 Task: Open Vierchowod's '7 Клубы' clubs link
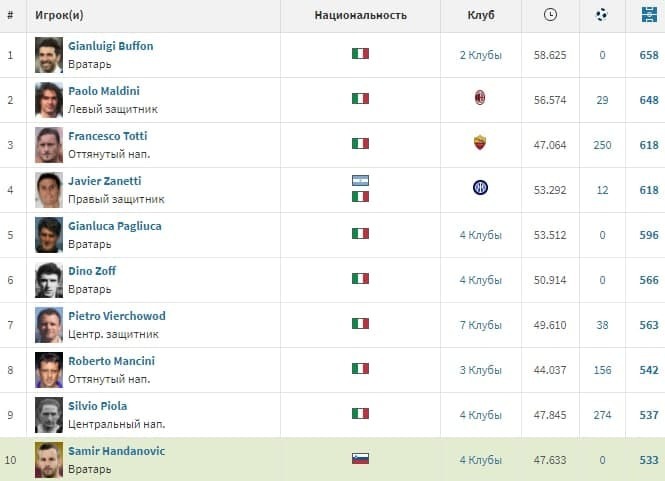click(x=480, y=324)
